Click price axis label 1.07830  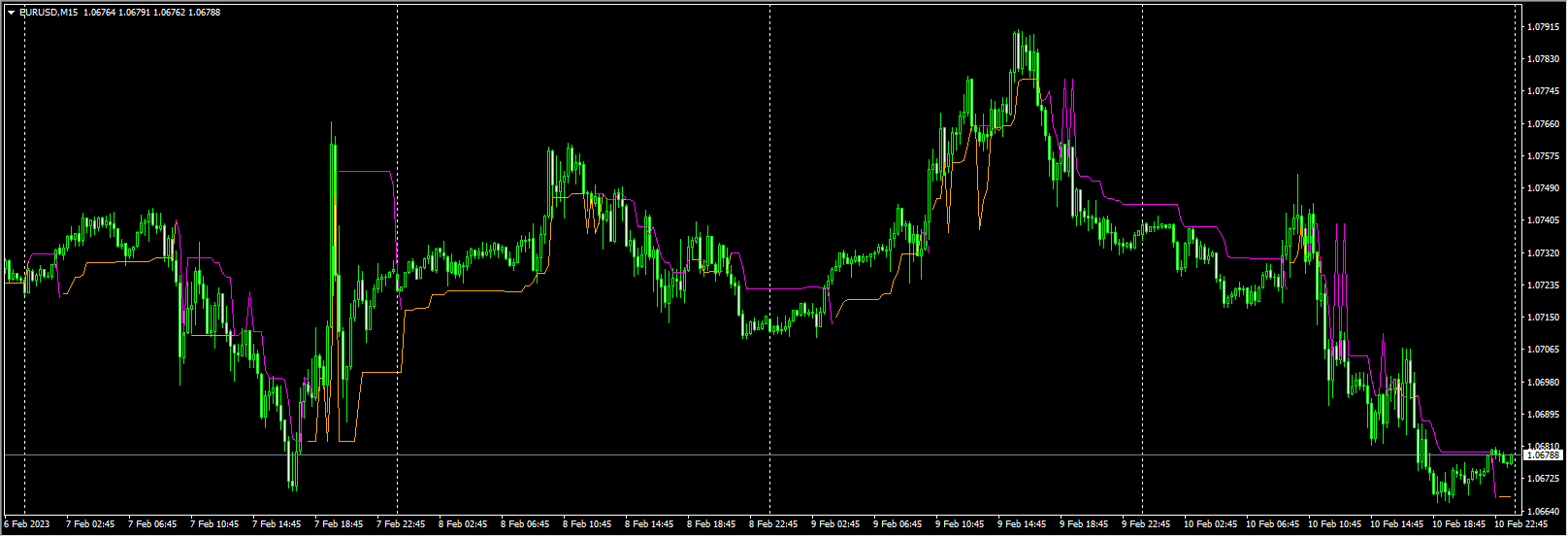pyautogui.click(x=1543, y=59)
